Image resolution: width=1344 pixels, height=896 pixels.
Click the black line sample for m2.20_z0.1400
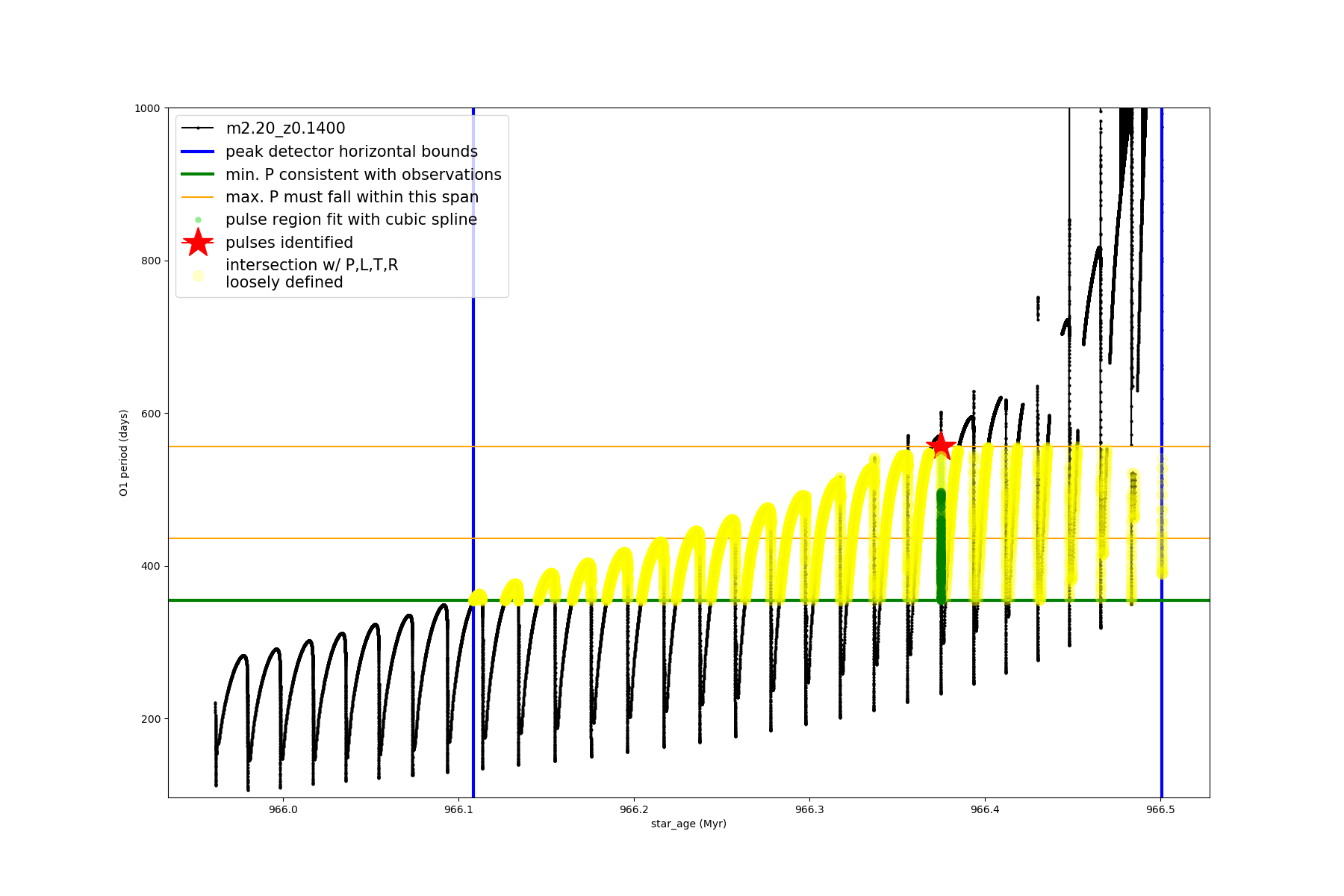click(x=198, y=128)
